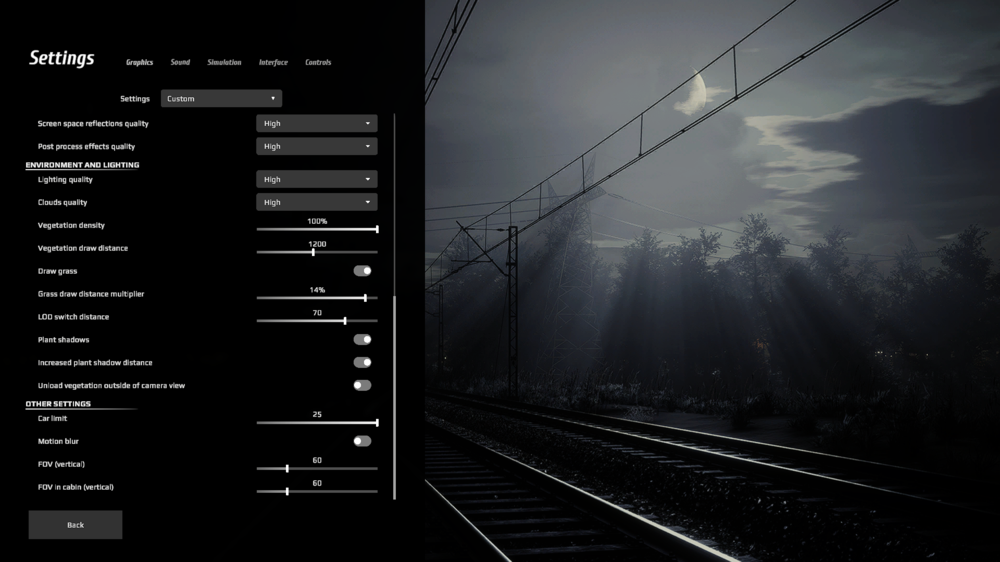Enable Unload vegetation outside of camera view

pyautogui.click(x=362, y=385)
